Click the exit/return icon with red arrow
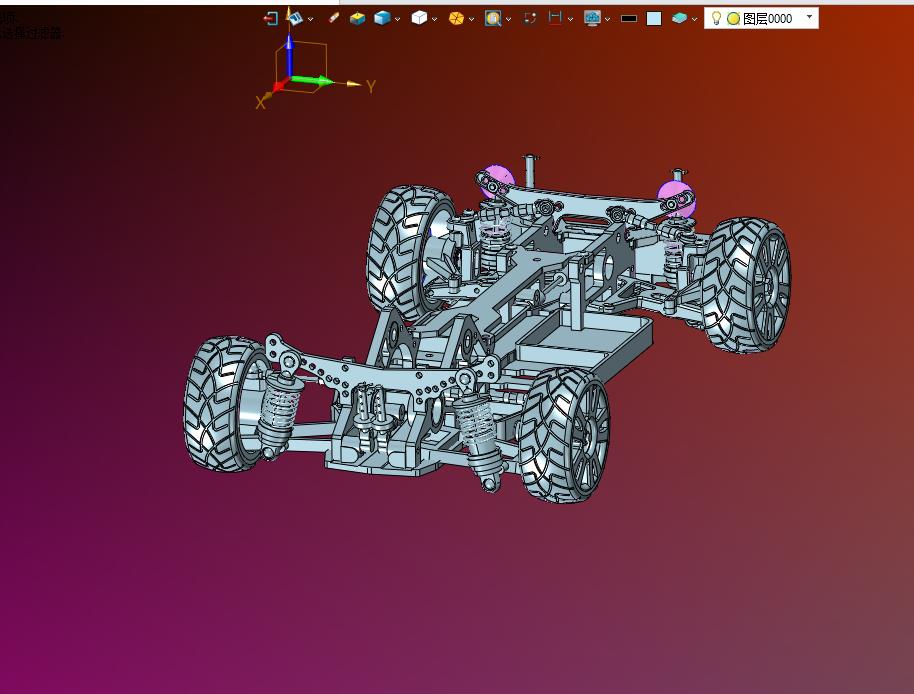 [x=270, y=19]
